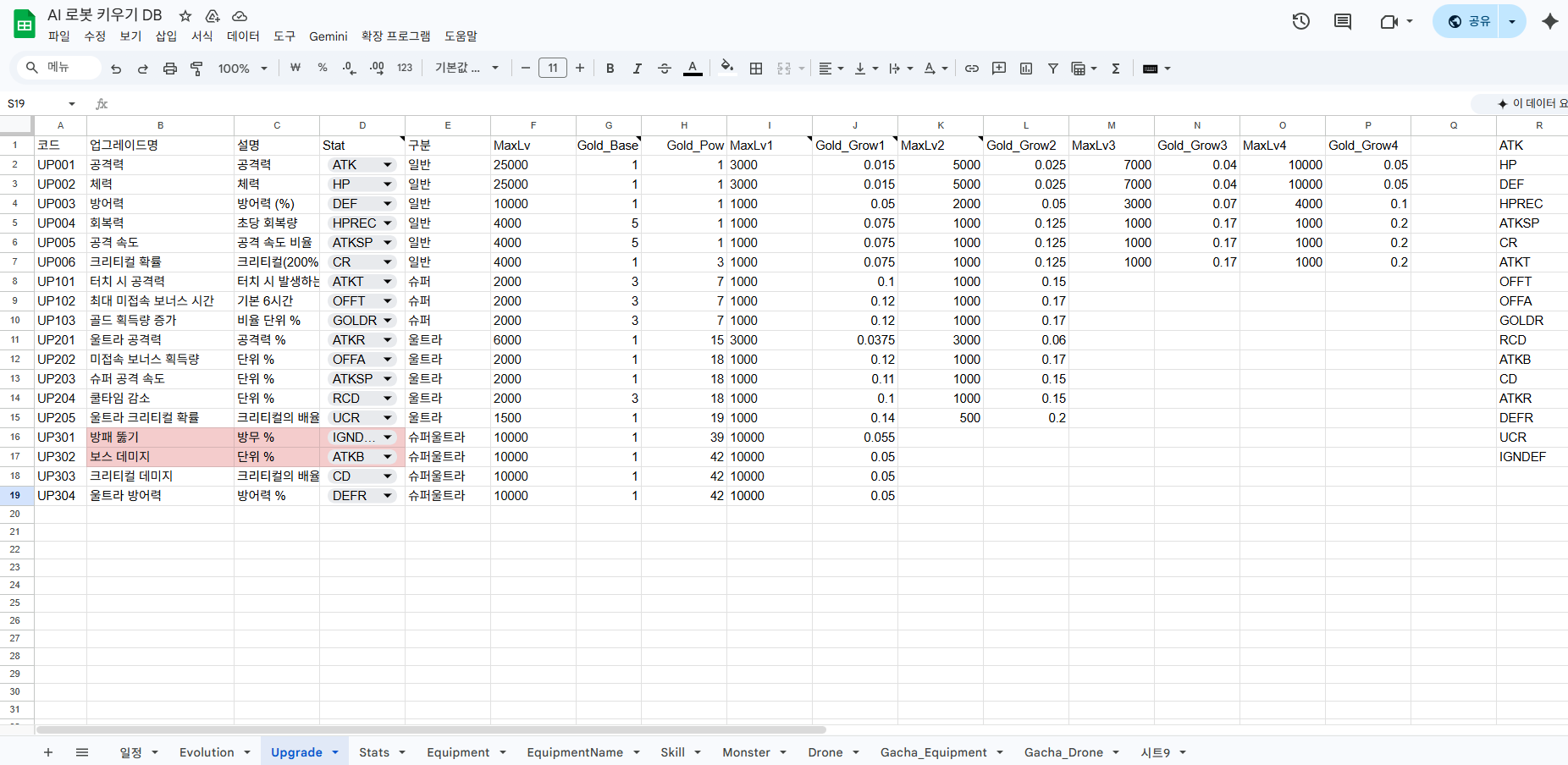Viewport: 1568px width, 765px height.
Task: Open the text color picker
Action: 693,69
